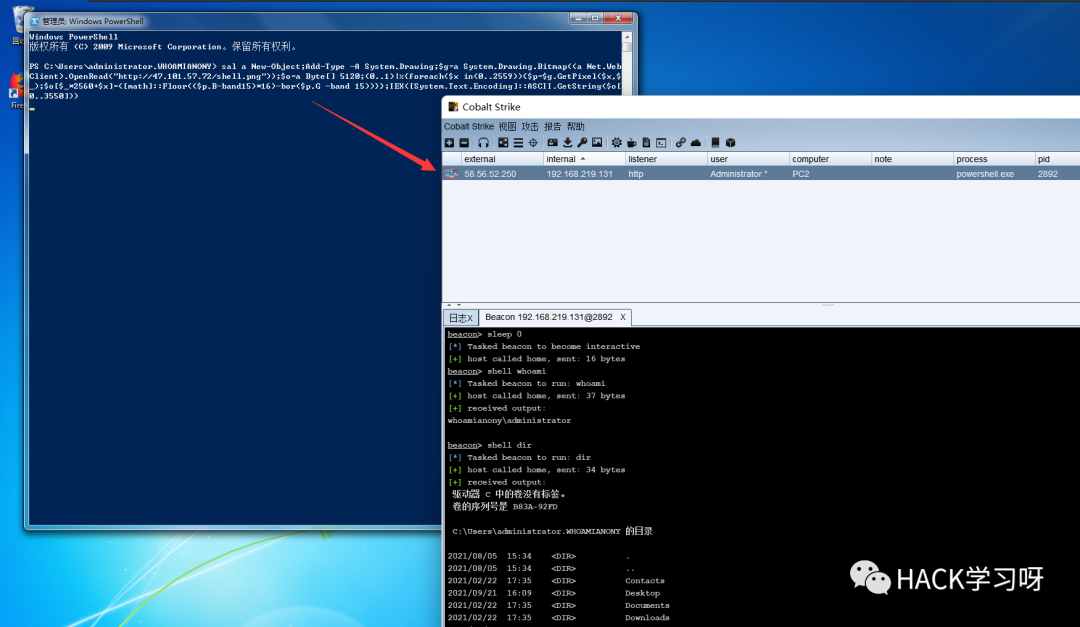Open the 报告 menu

click(553, 127)
